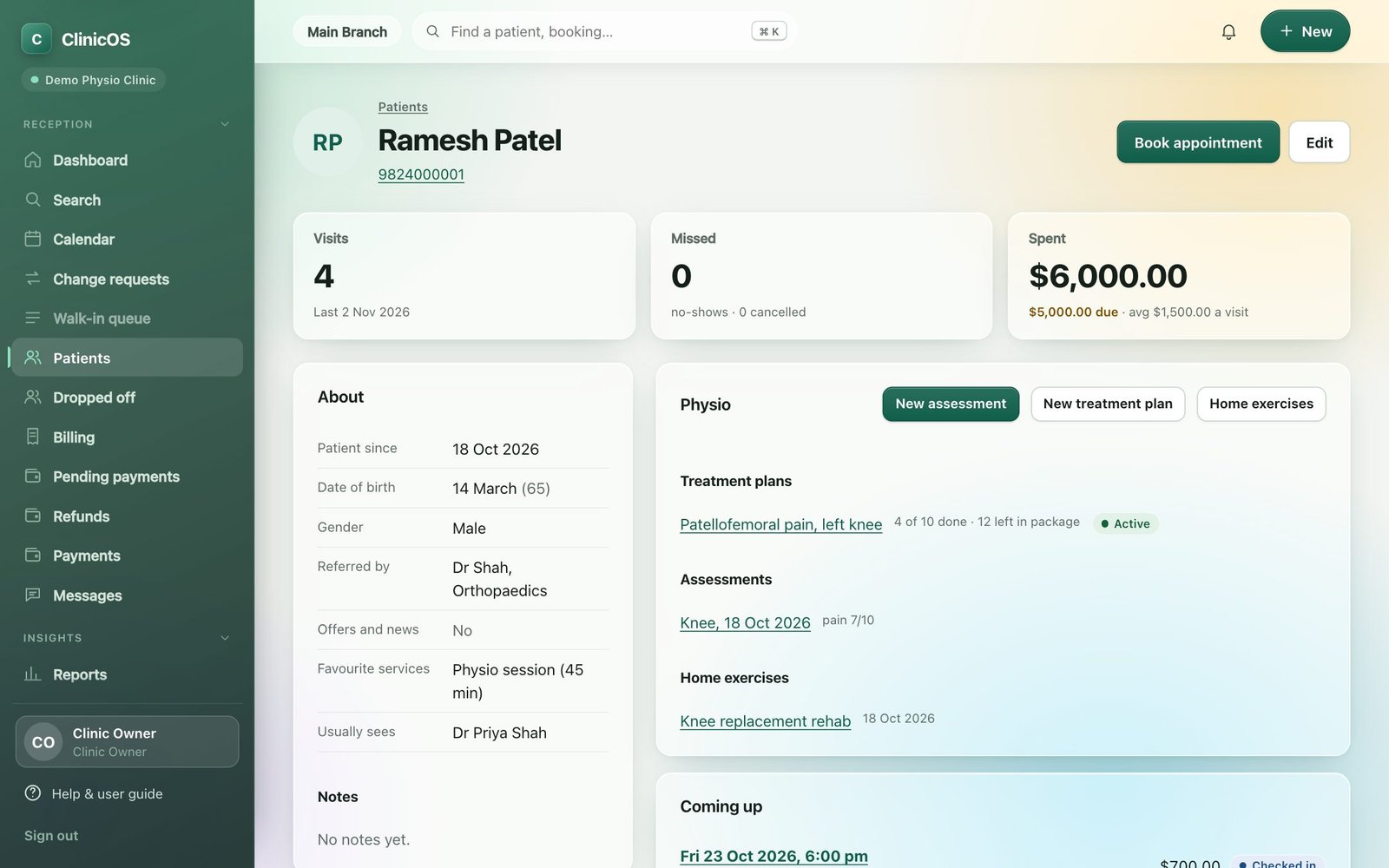Open the Patients breadcrumb link
Viewport: 1389px width, 868px height.
click(403, 107)
